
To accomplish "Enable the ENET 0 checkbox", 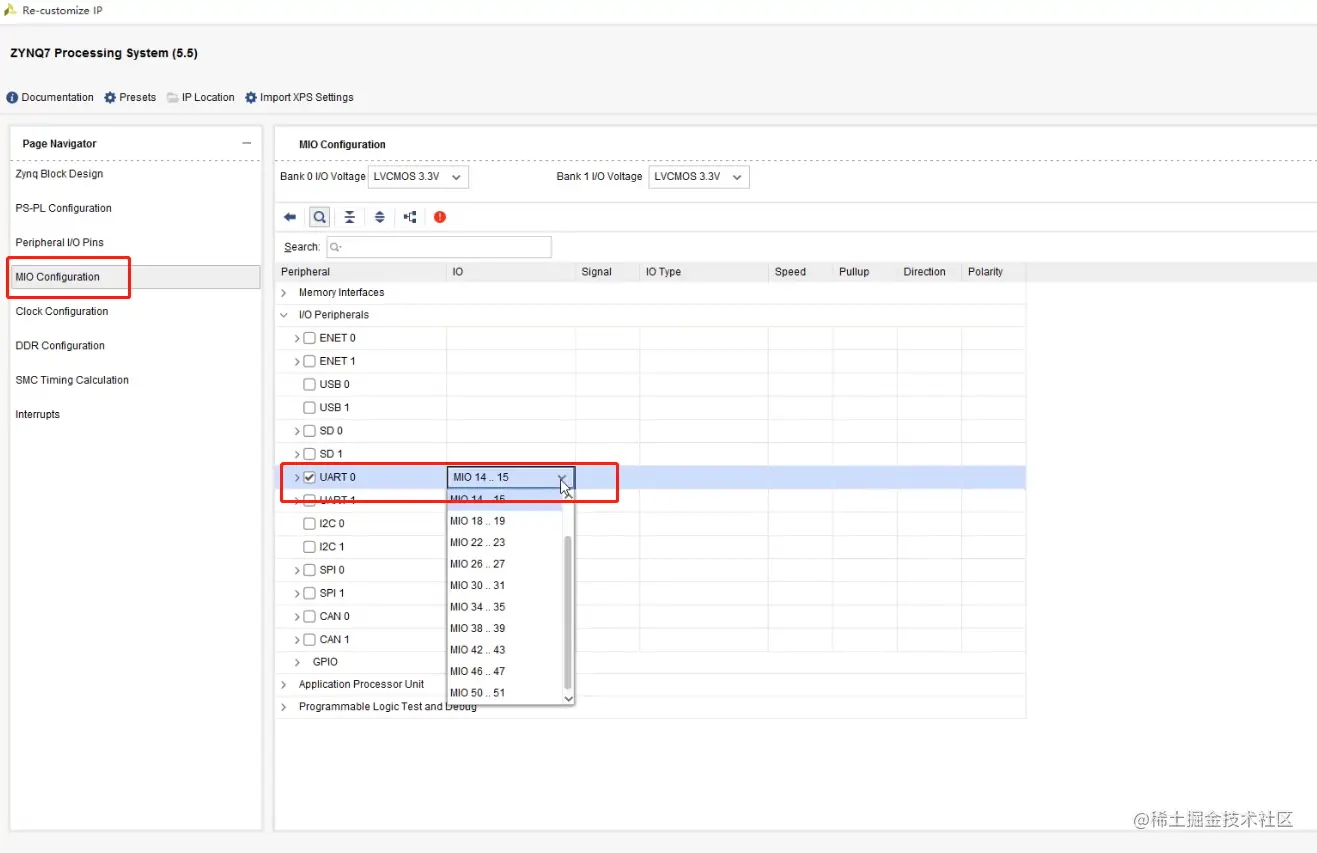I will (x=309, y=338).
